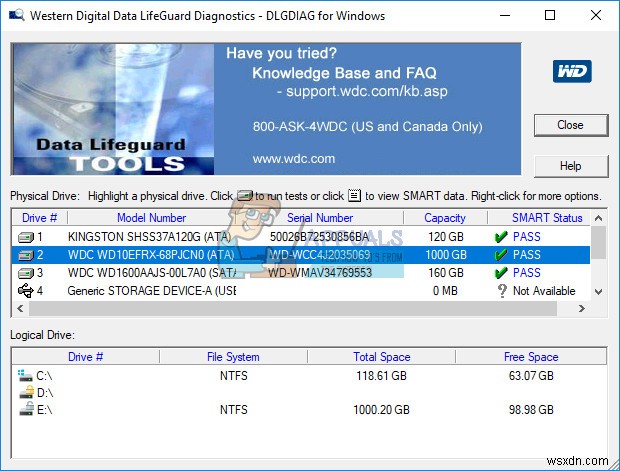Click the 160 GB capacity cell
620x471 pixels.
tap(446, 273)
